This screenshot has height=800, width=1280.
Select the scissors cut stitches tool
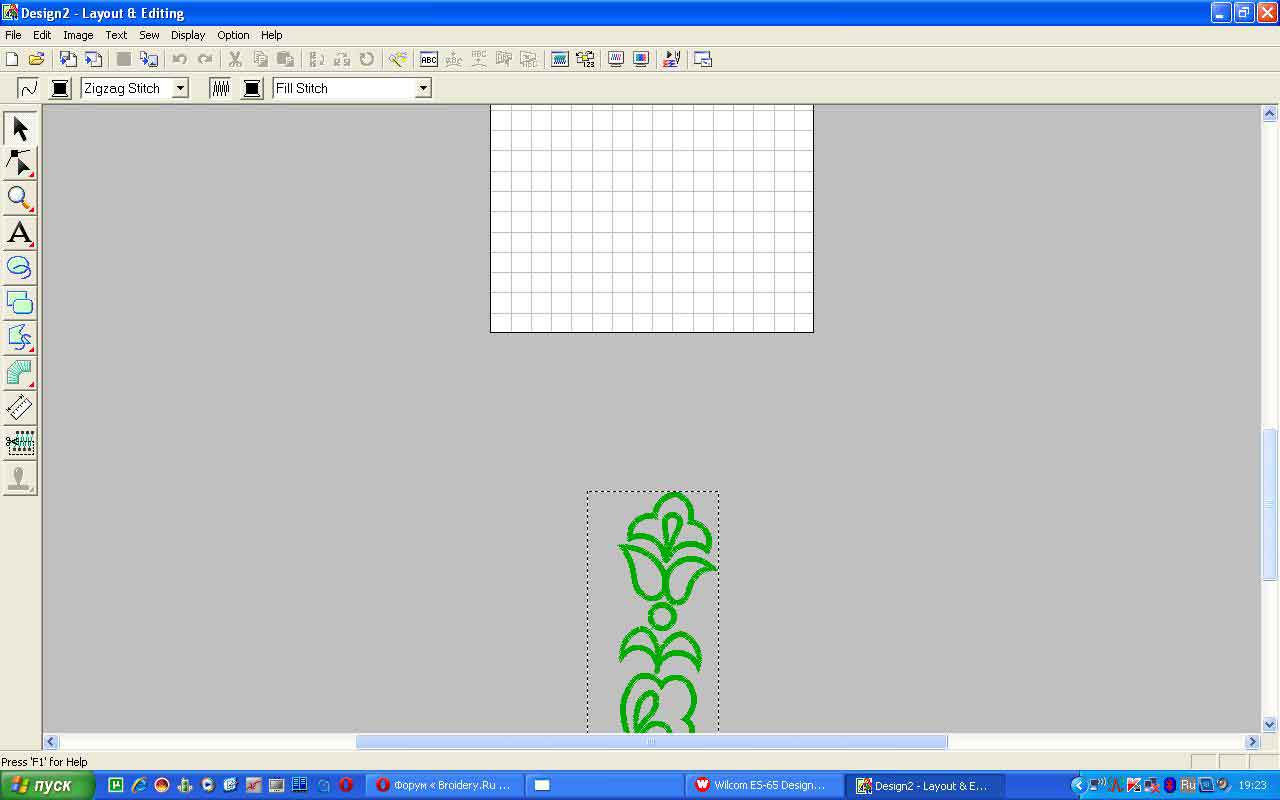coord(20,442)
